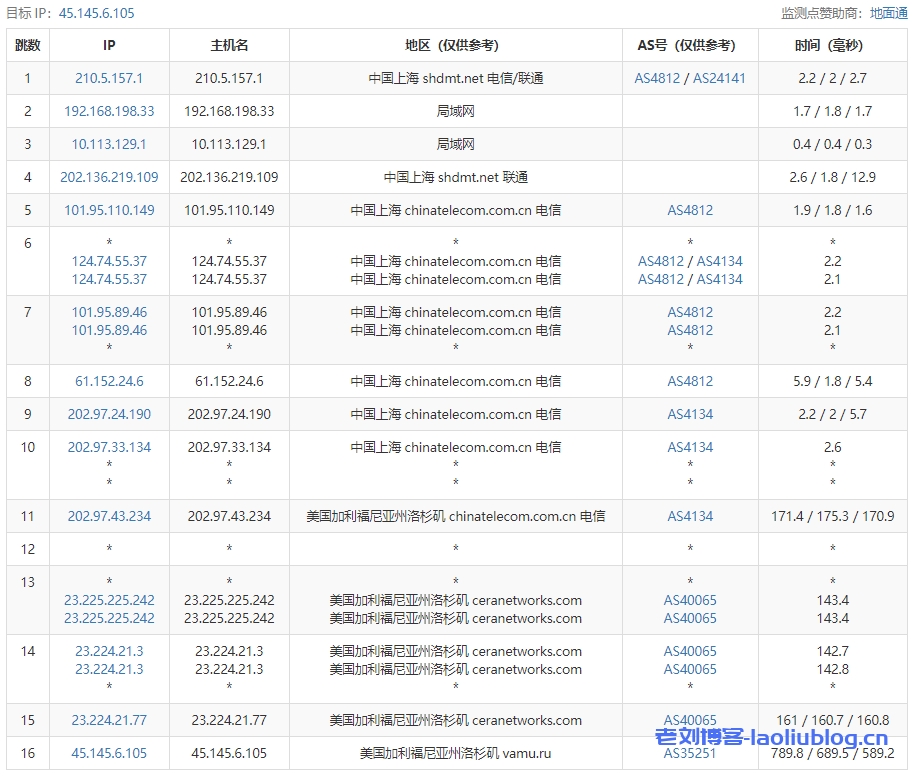This screenshot has height=775, width=914.
Task: Click the blue IP link 210.5.157.1
Action: [109, 78]
